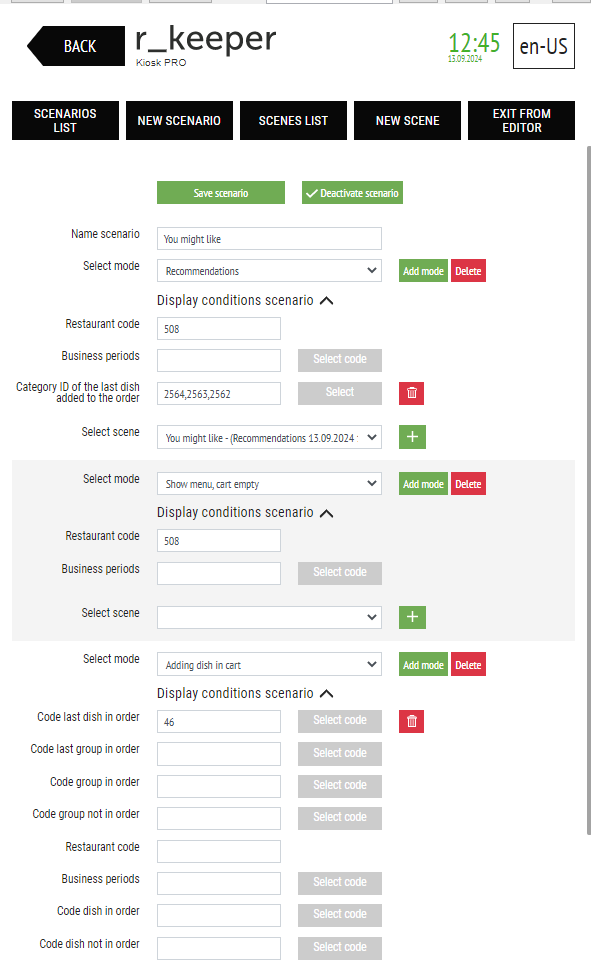Switch to Scenes List
The width and height of the screenshot is (591, 969).
[x=293, y=121]
